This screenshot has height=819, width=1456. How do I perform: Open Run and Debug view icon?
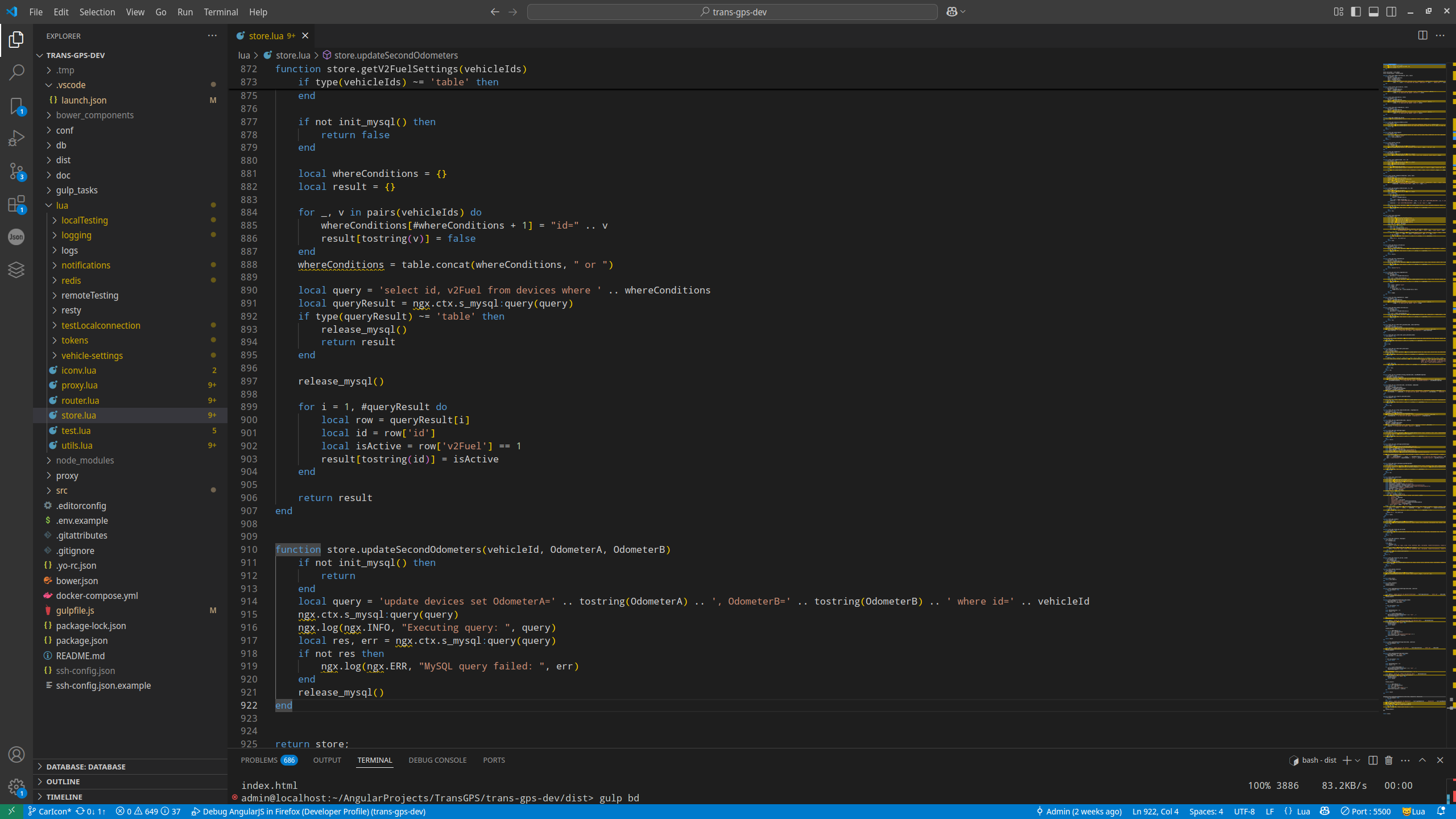point(16,138)
